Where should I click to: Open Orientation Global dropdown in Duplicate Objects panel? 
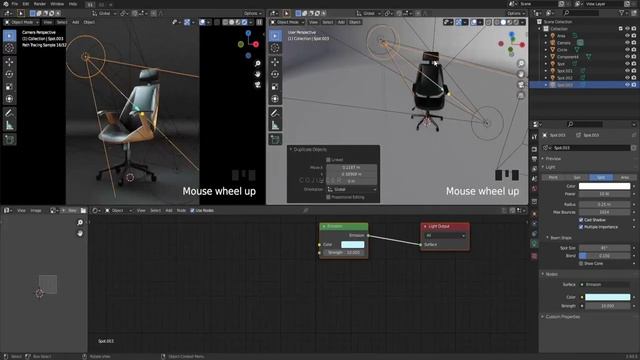(351, 189)
